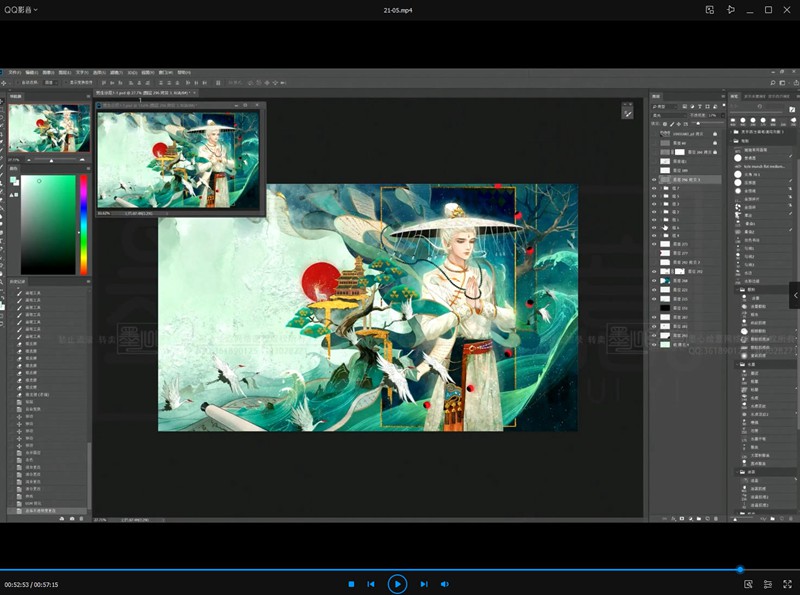Mute the player volume speaker icon
Image resolution: width=800 pixels, height=595 pixels.
tap(445, 584)
